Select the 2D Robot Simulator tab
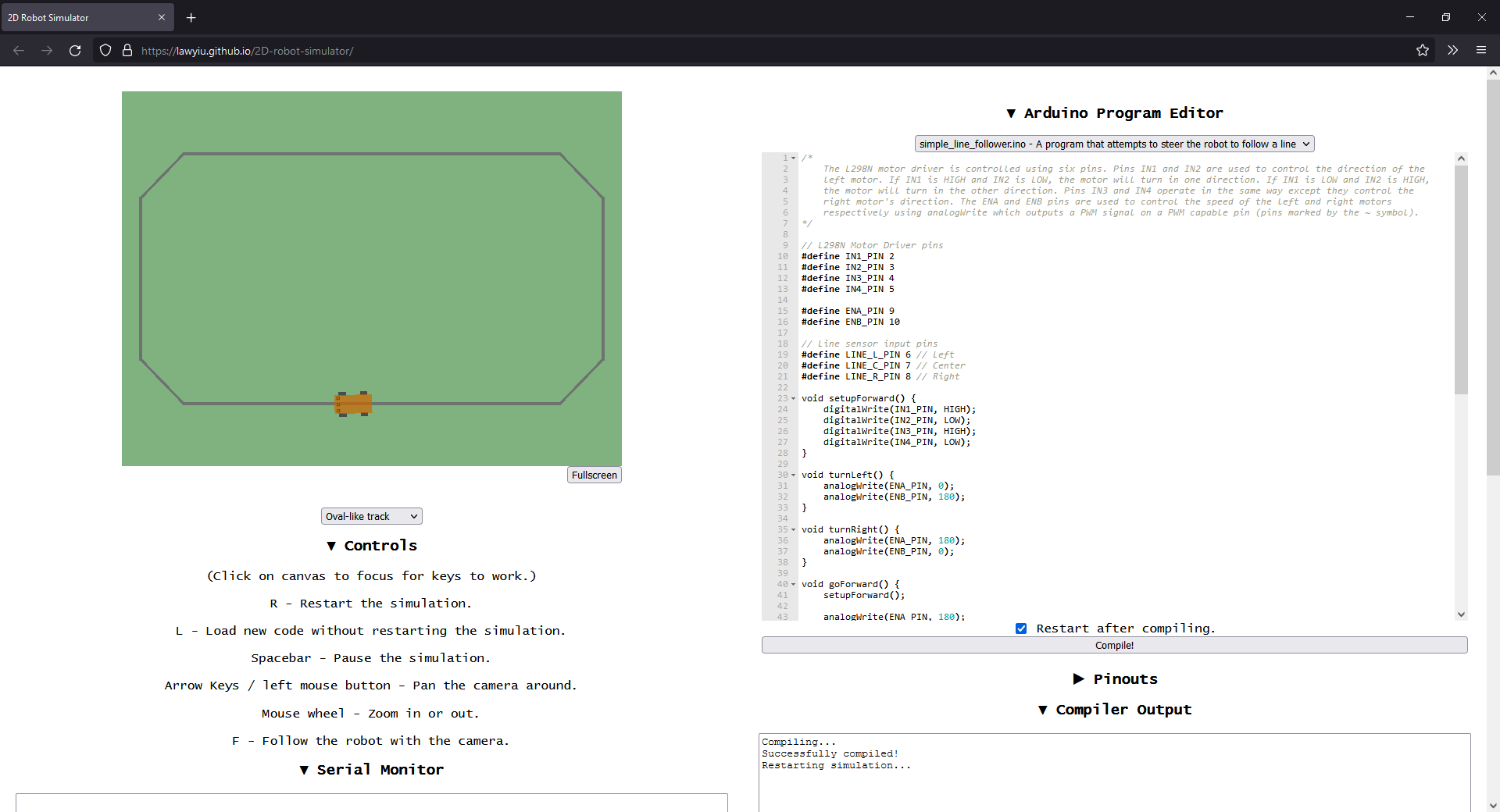The image size is (1500, 812). tap(78, 17)
